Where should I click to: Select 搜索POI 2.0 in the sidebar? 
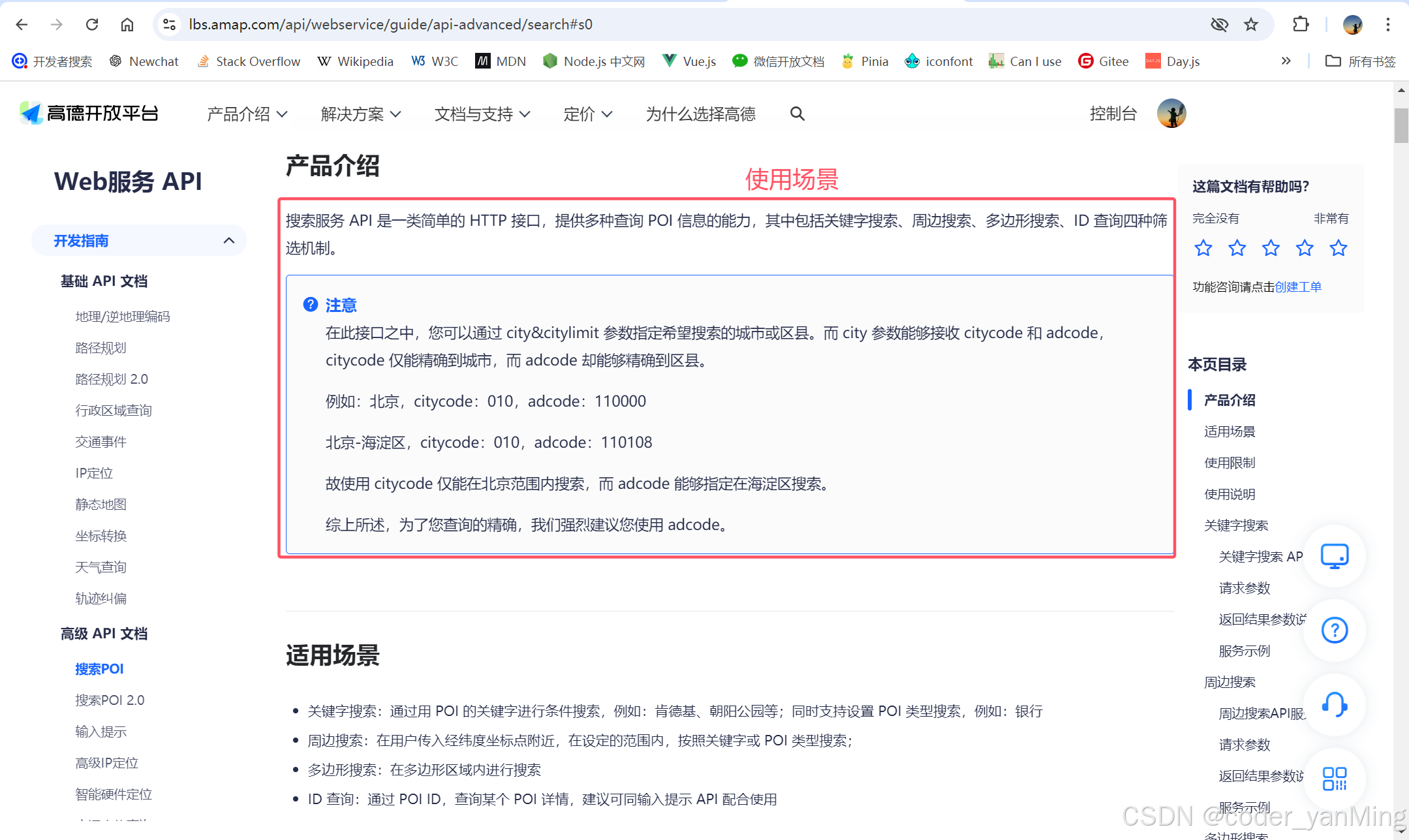(110, 700)
